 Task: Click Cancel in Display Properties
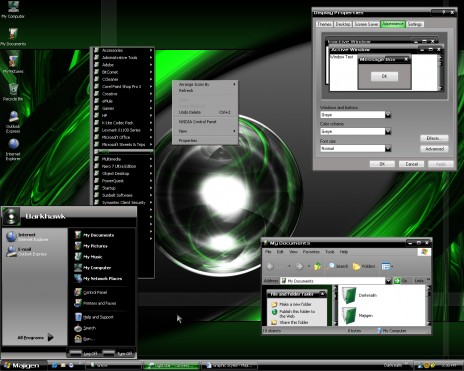coord(412,164)
